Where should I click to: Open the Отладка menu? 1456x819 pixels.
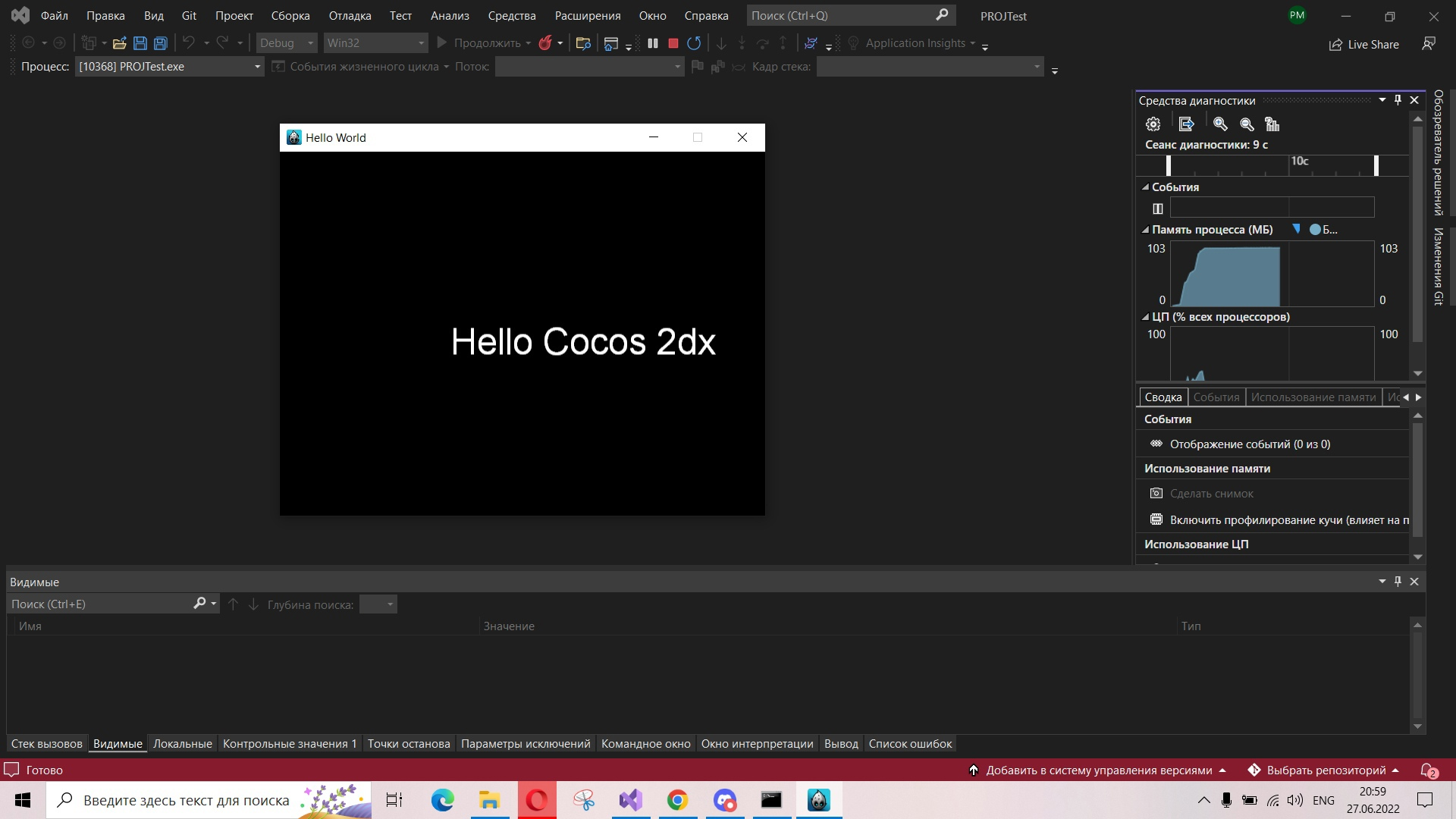[350, 15]
